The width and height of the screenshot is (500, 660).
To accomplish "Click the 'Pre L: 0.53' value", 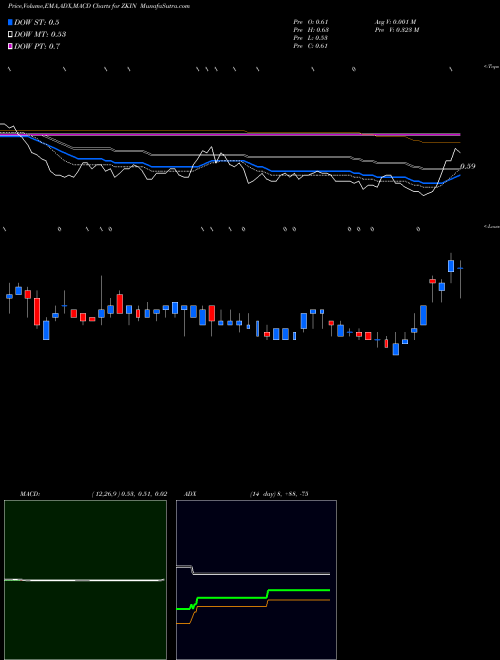I will [x=311, y=38].
